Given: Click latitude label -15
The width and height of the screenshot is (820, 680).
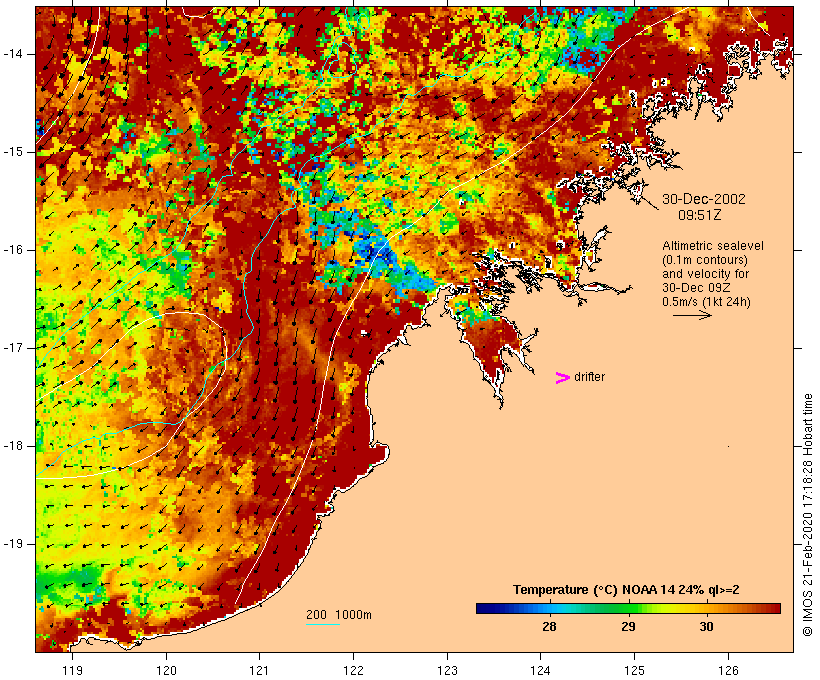Looking at the screenshot, I should click(12, 152).
